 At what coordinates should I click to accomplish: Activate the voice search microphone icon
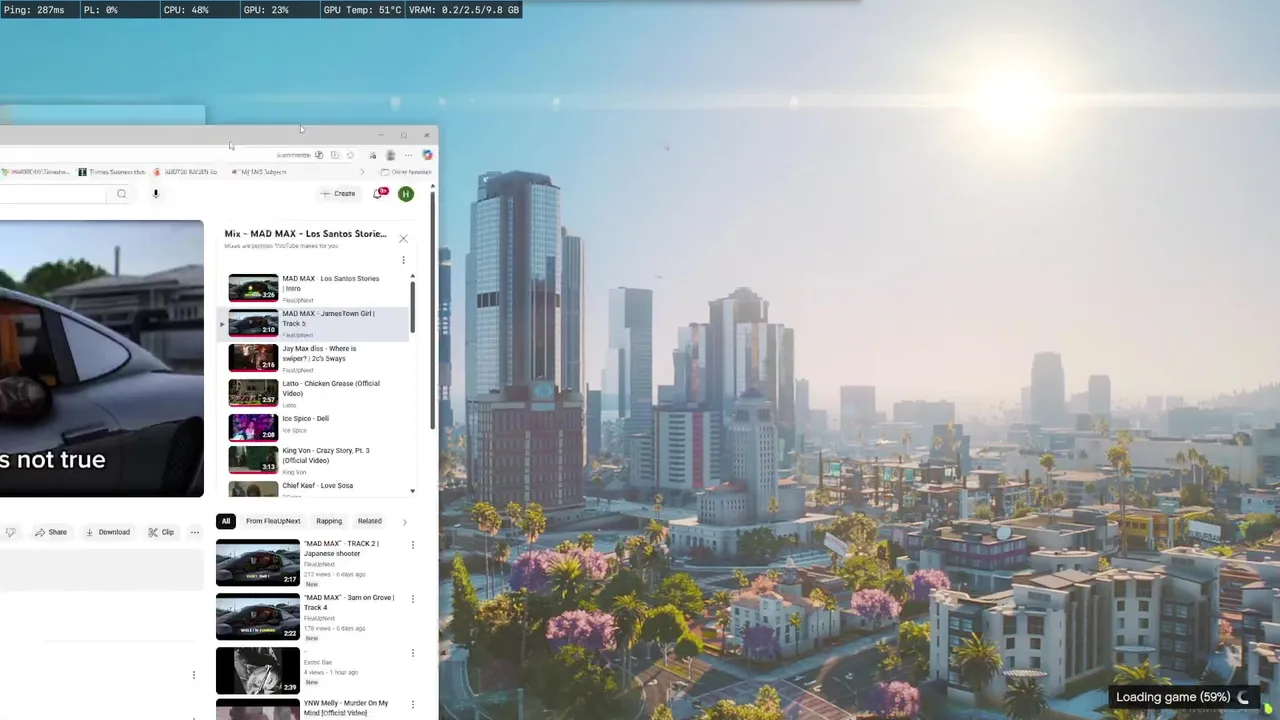click(x=155, y=194)
